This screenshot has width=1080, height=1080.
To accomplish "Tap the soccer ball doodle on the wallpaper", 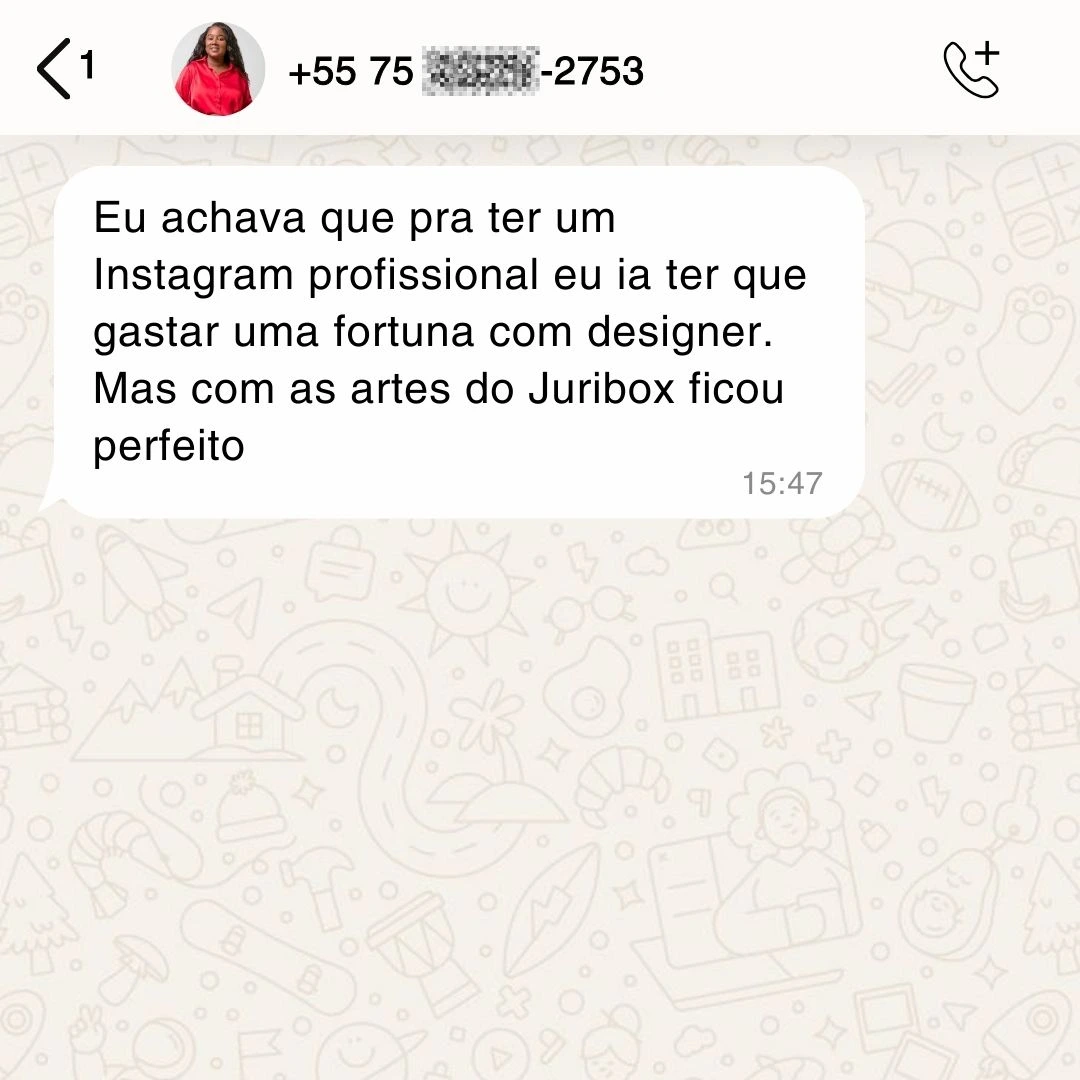I will point(835,641).
